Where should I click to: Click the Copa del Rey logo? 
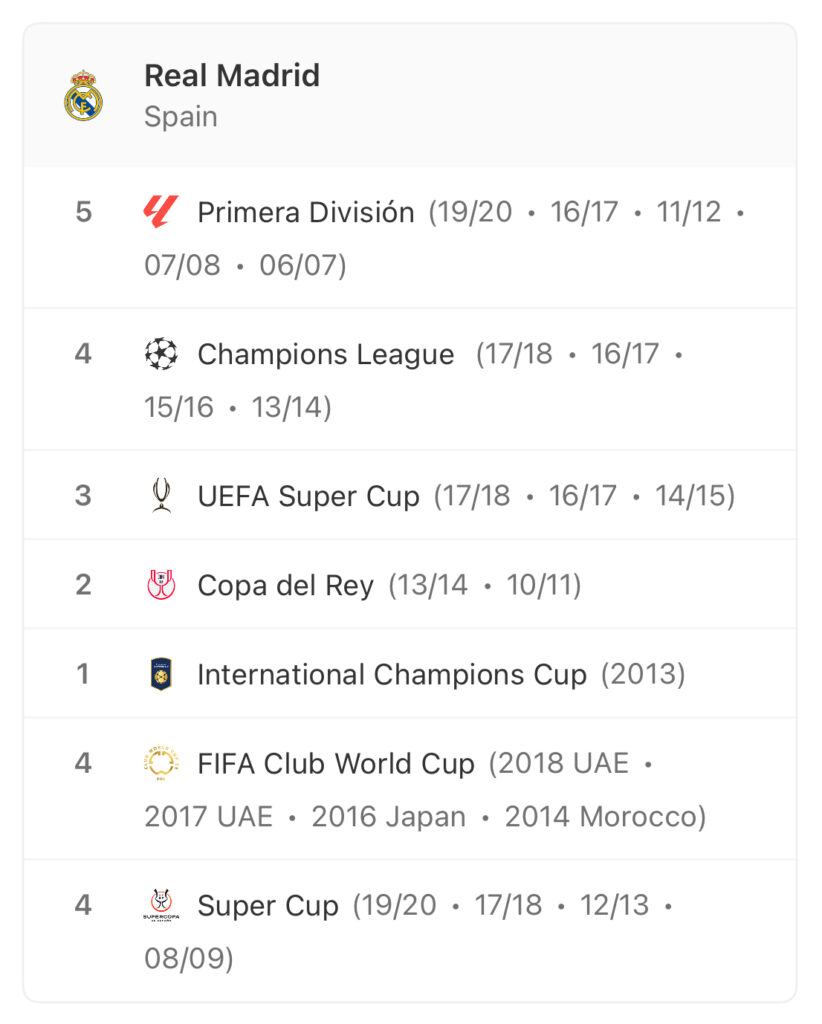pos(161,584)
